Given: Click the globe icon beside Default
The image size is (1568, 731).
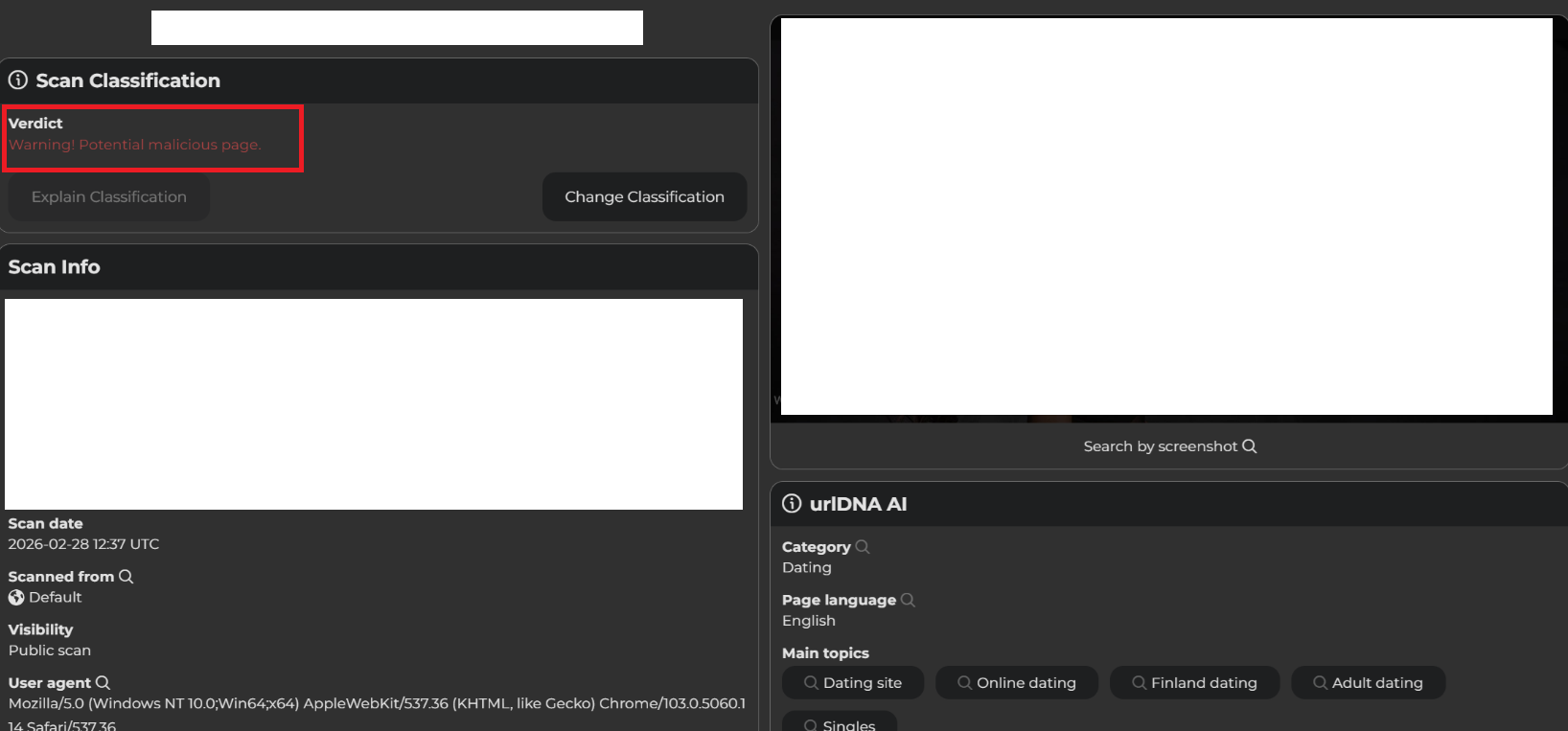Looking at the screenshot, I should click(x=16, y=598).
